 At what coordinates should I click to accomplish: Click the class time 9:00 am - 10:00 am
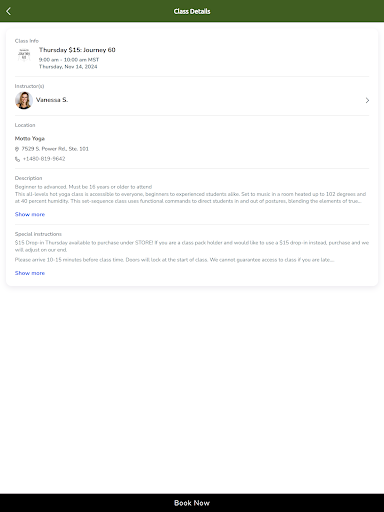coord(69,60)
